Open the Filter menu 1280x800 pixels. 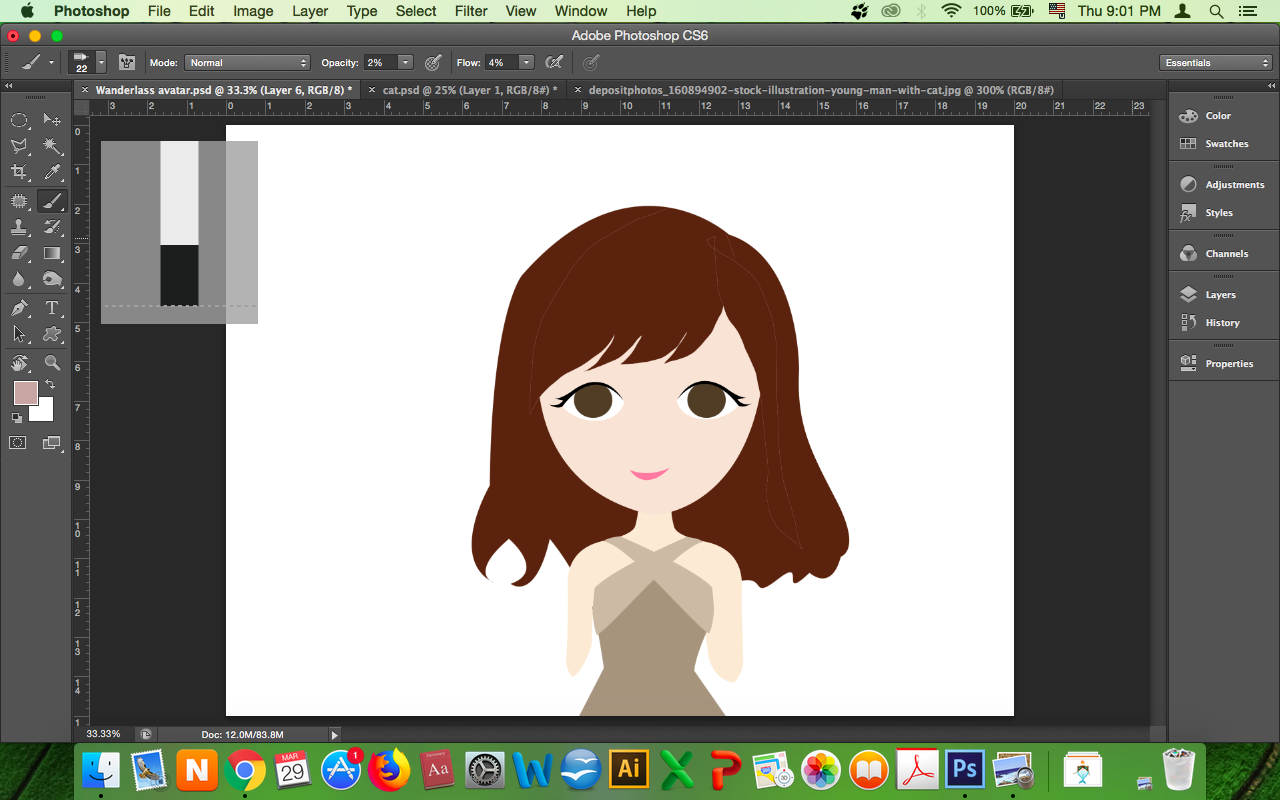click(471, 11)
